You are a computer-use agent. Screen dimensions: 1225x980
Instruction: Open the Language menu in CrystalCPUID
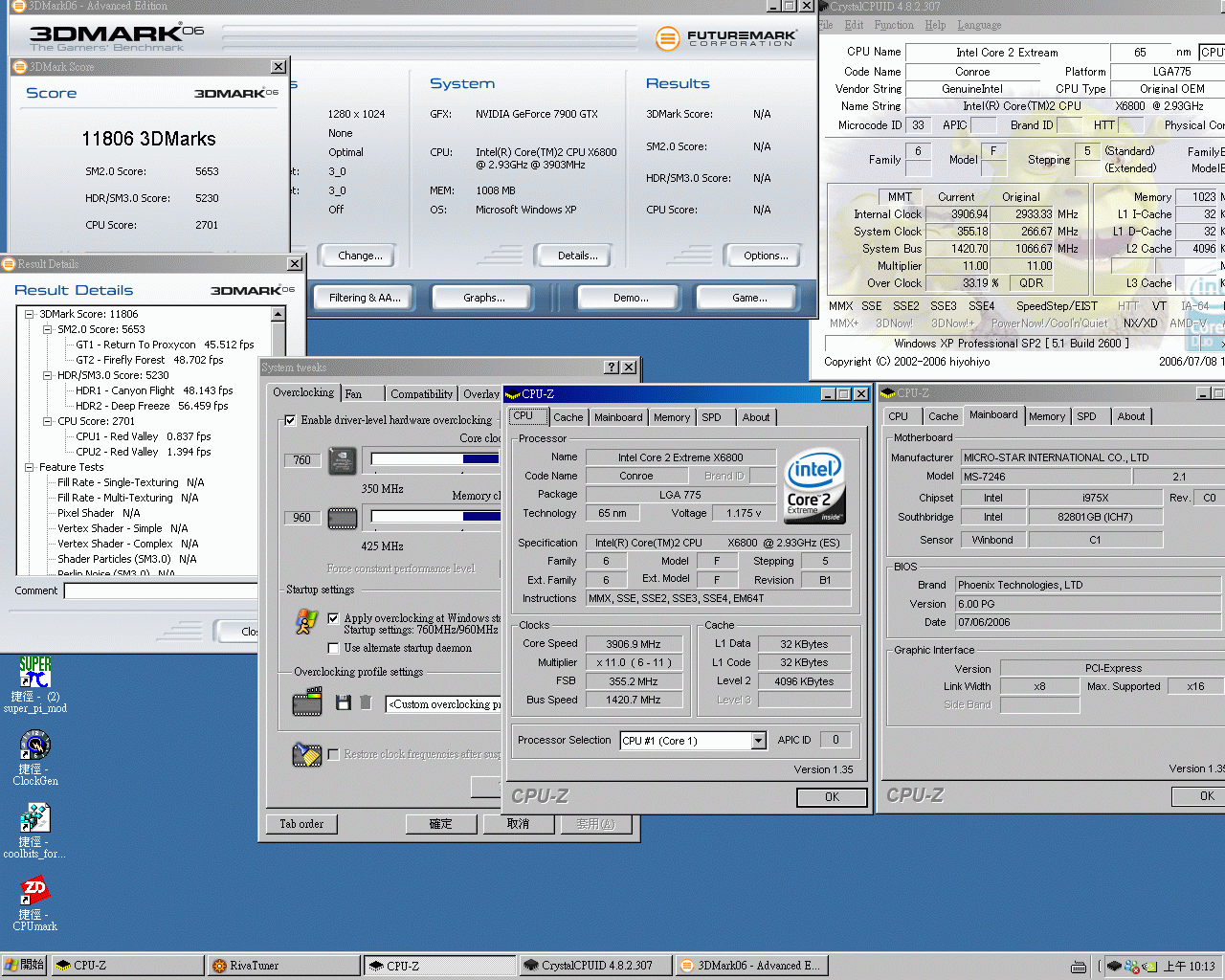tap(979, 25)
